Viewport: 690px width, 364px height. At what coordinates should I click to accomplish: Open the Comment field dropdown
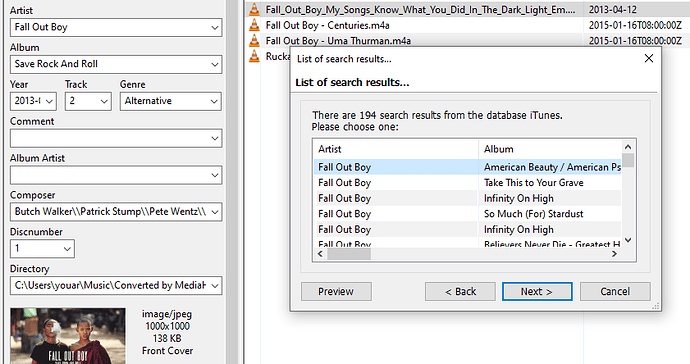click(215, 138)
